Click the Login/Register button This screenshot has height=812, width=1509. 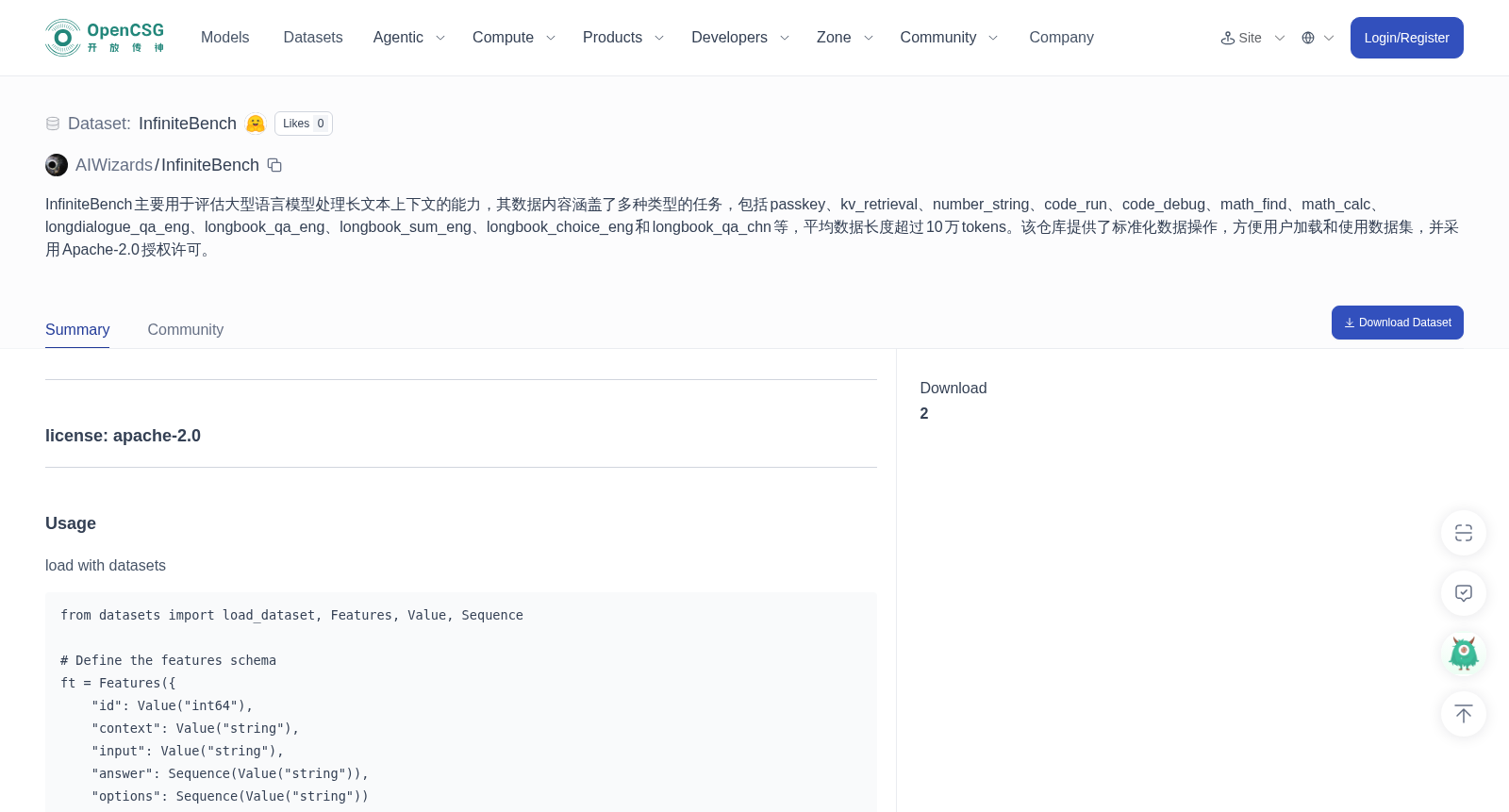coord(1406,38)
